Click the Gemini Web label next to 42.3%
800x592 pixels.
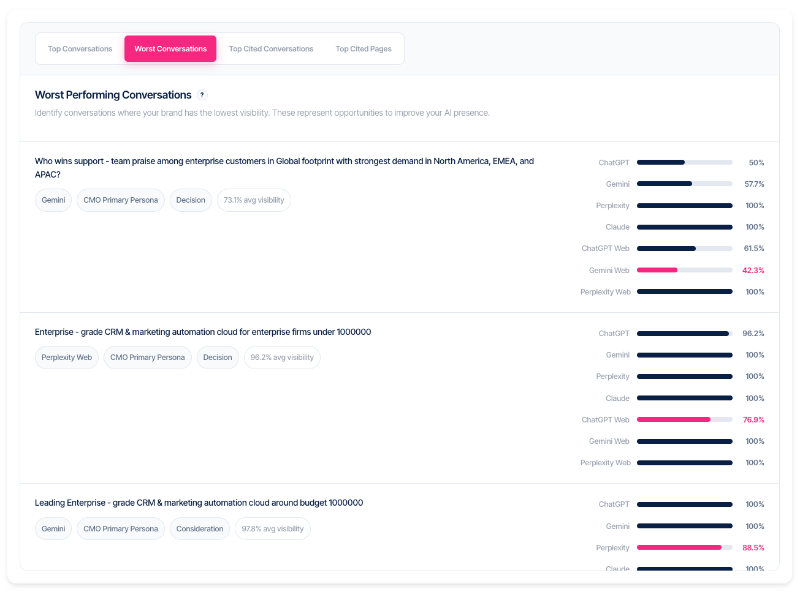609,270
